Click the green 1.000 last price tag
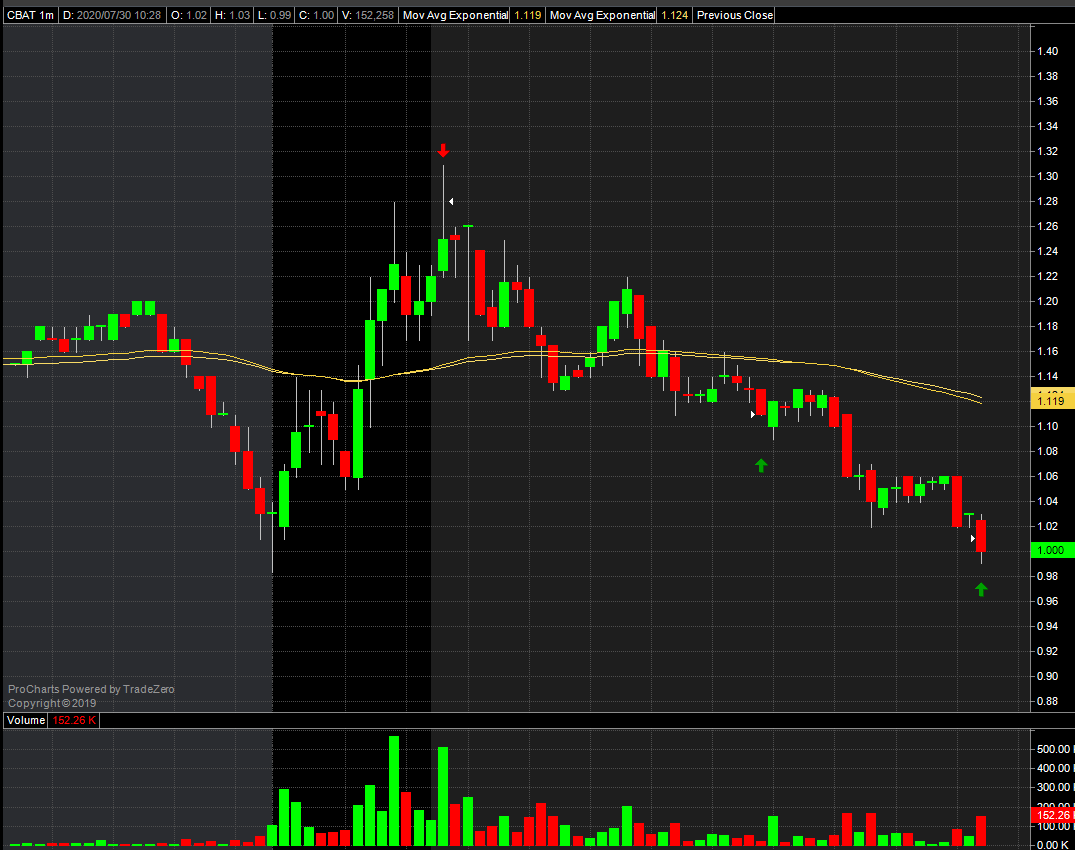 pos(1052,550)
